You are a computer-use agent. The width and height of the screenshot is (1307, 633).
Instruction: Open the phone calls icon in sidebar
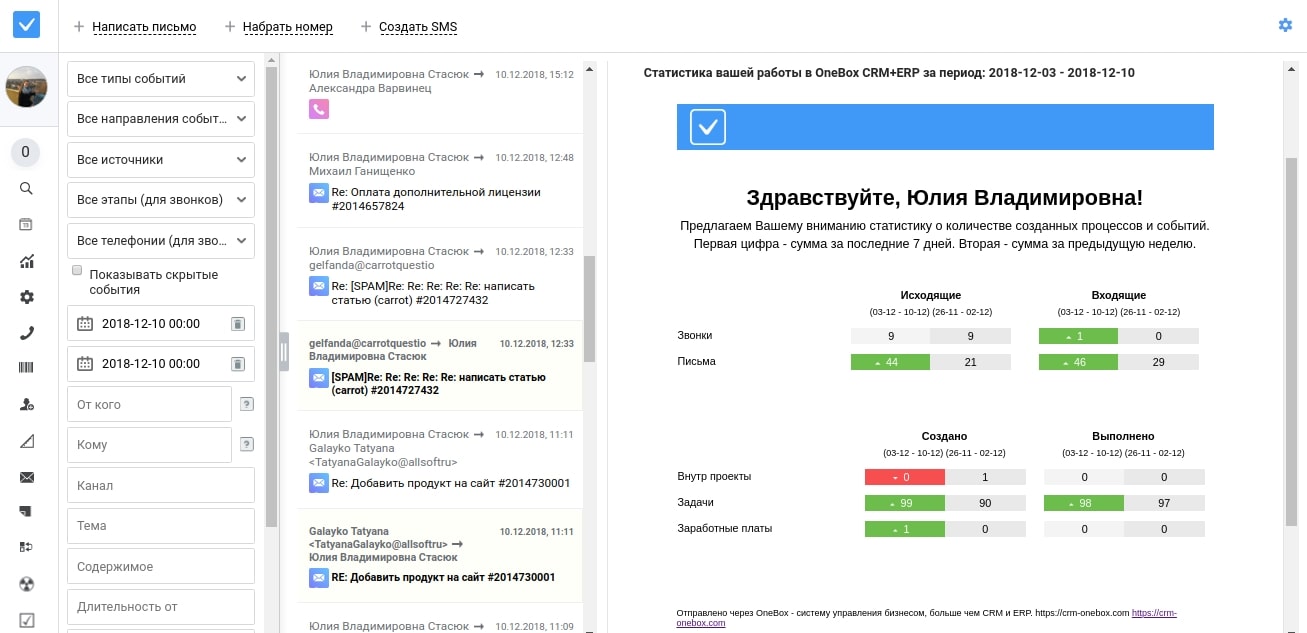(26, 333)
